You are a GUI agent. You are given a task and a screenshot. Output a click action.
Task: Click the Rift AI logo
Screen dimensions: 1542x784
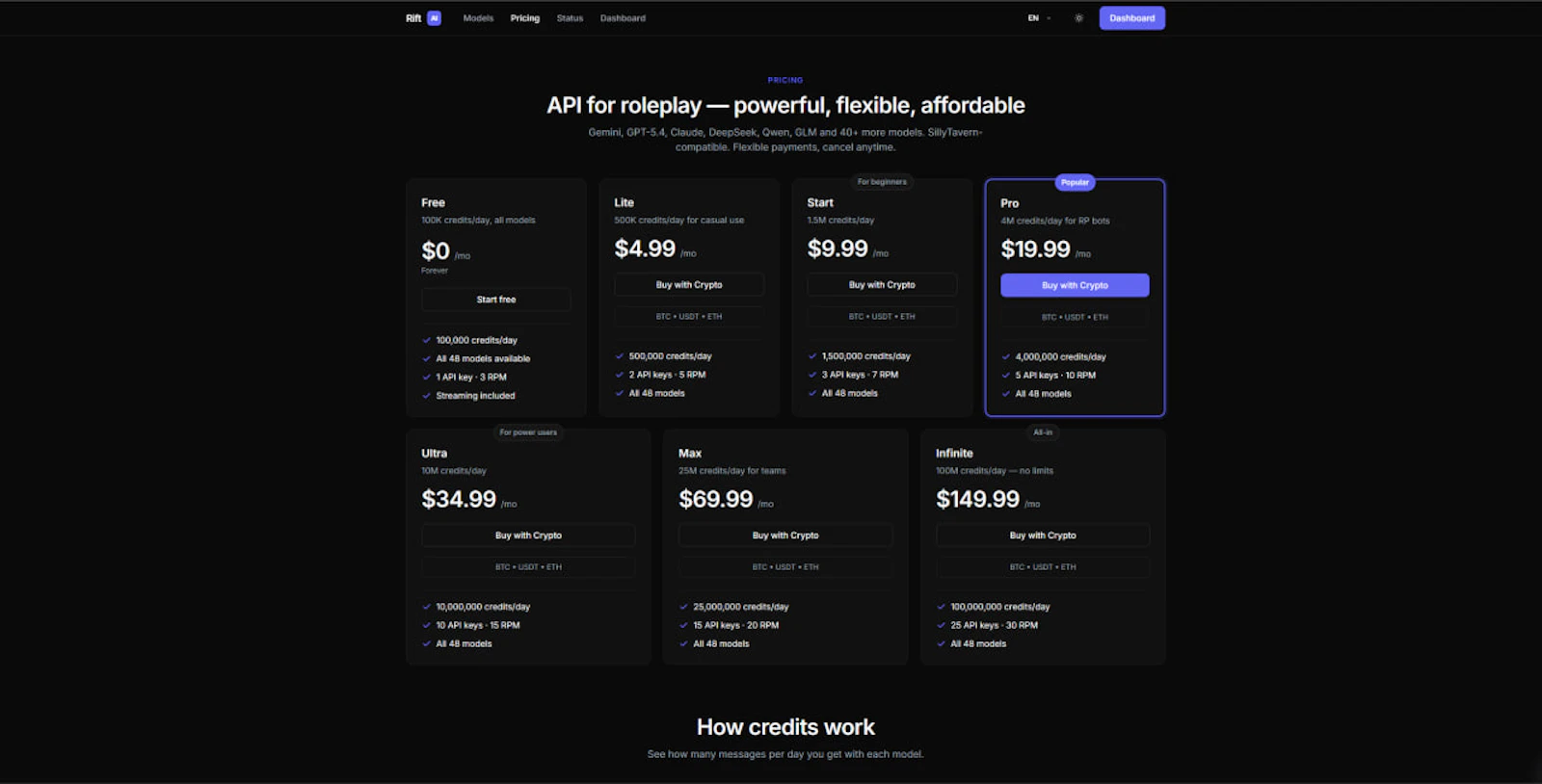[423, 18]
